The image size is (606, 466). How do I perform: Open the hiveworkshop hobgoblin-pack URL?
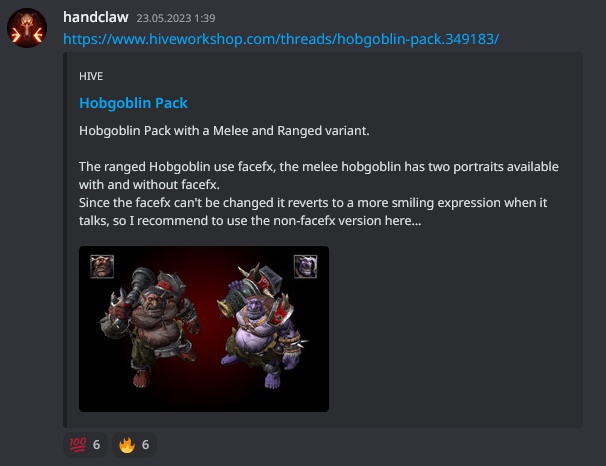[281, 39]
